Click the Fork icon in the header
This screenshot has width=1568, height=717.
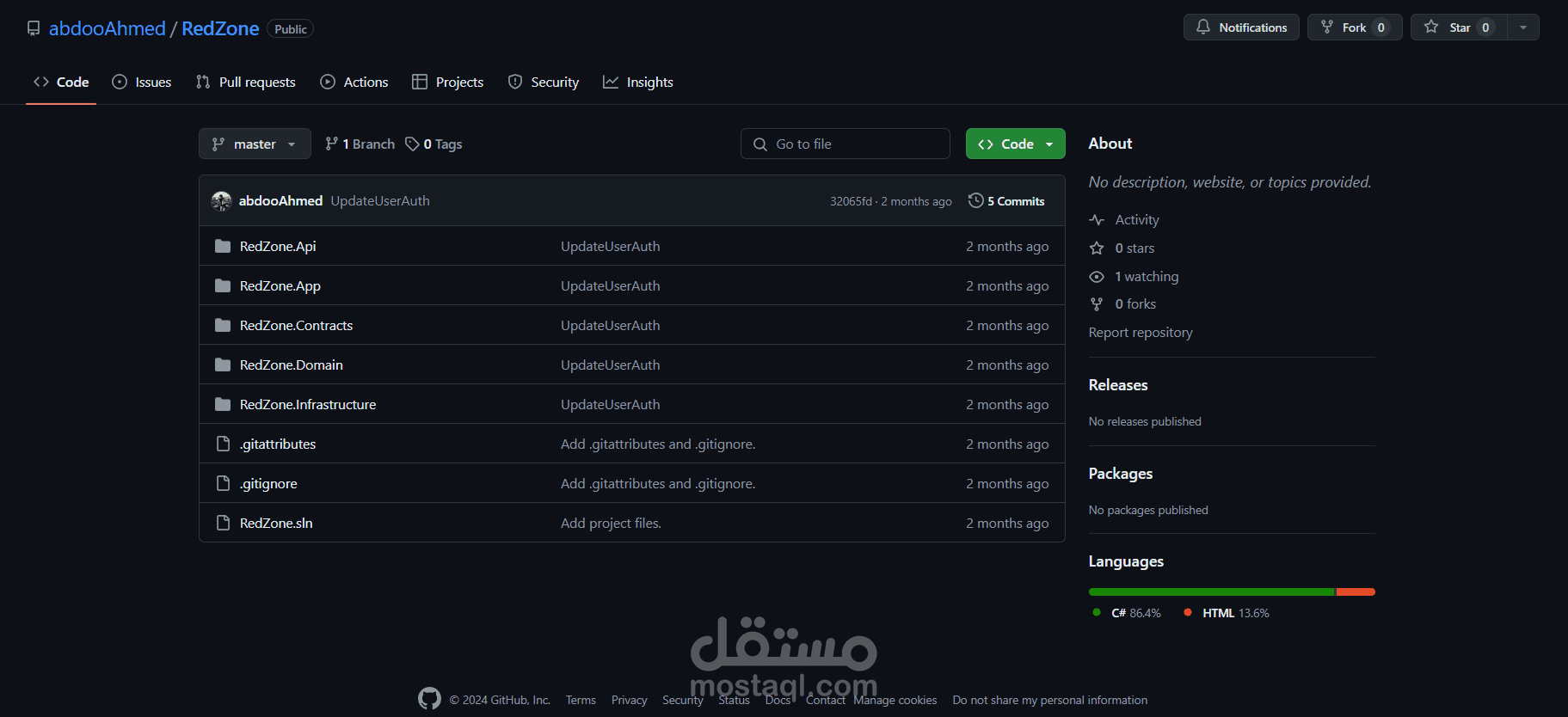(1327, 28)
